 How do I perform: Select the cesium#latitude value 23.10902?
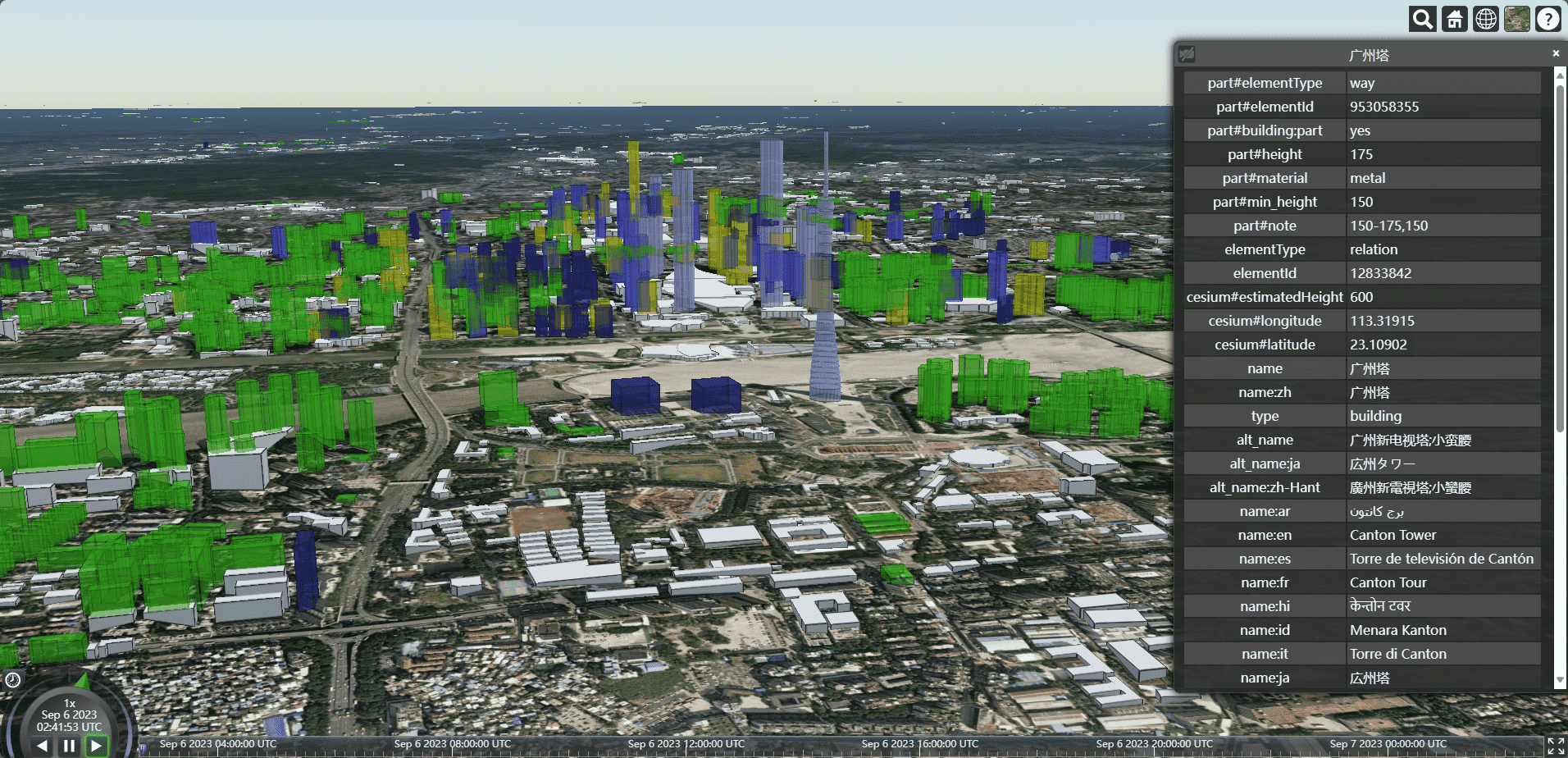tap(1379, 345)
